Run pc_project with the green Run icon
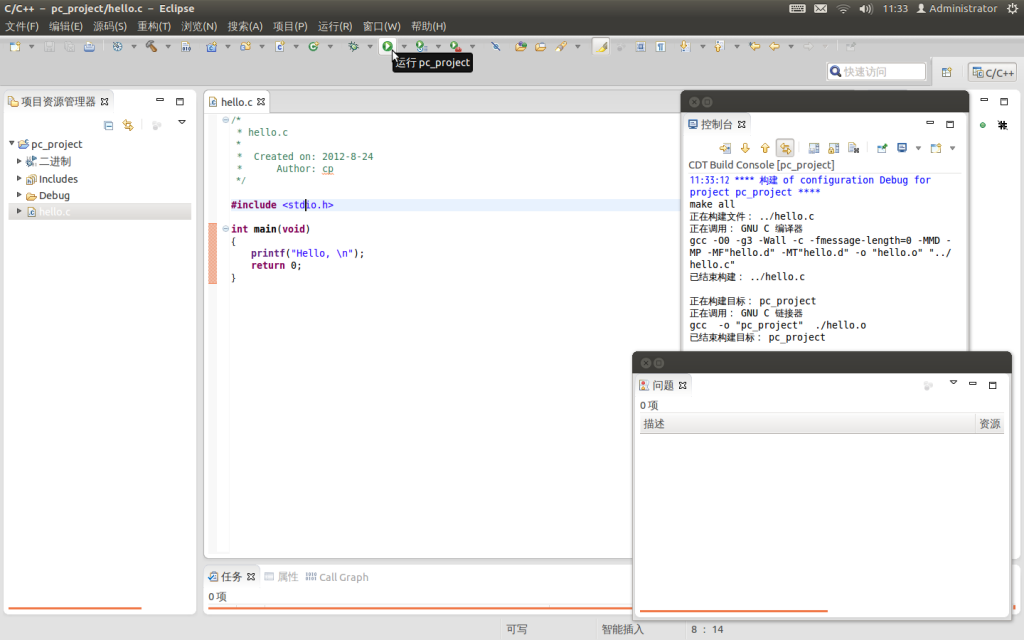This screenshot has width=1024, height=640. (x=388, y=47)
